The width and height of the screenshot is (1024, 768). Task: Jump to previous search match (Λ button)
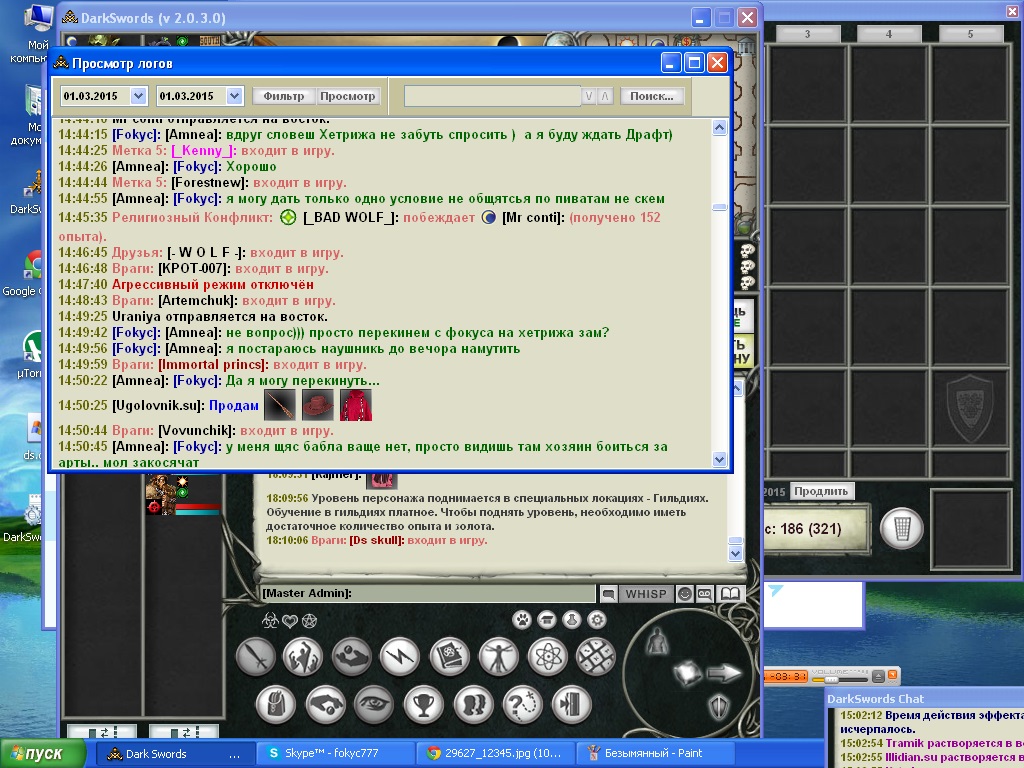pyautogui.click(x=605, y=96)
